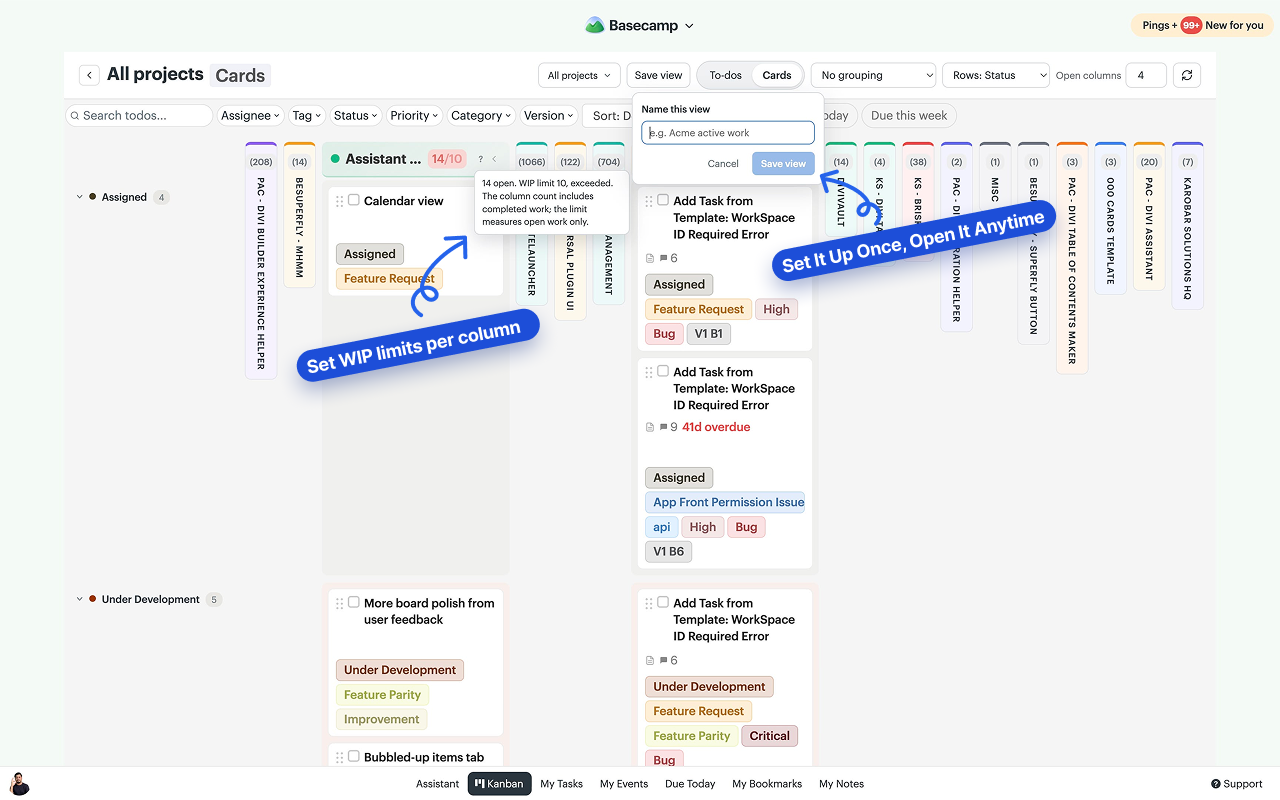Open My Tasks in bottom bar
1280x800 pixels.
561,784
